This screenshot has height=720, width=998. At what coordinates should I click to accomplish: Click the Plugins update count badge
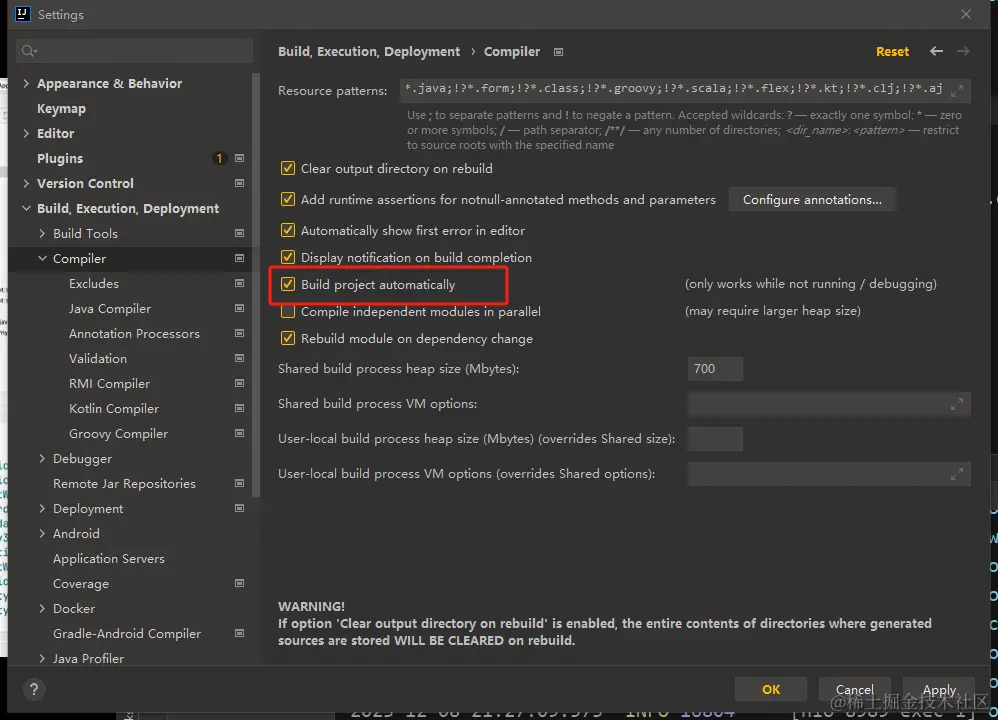(x=219, y=159)
